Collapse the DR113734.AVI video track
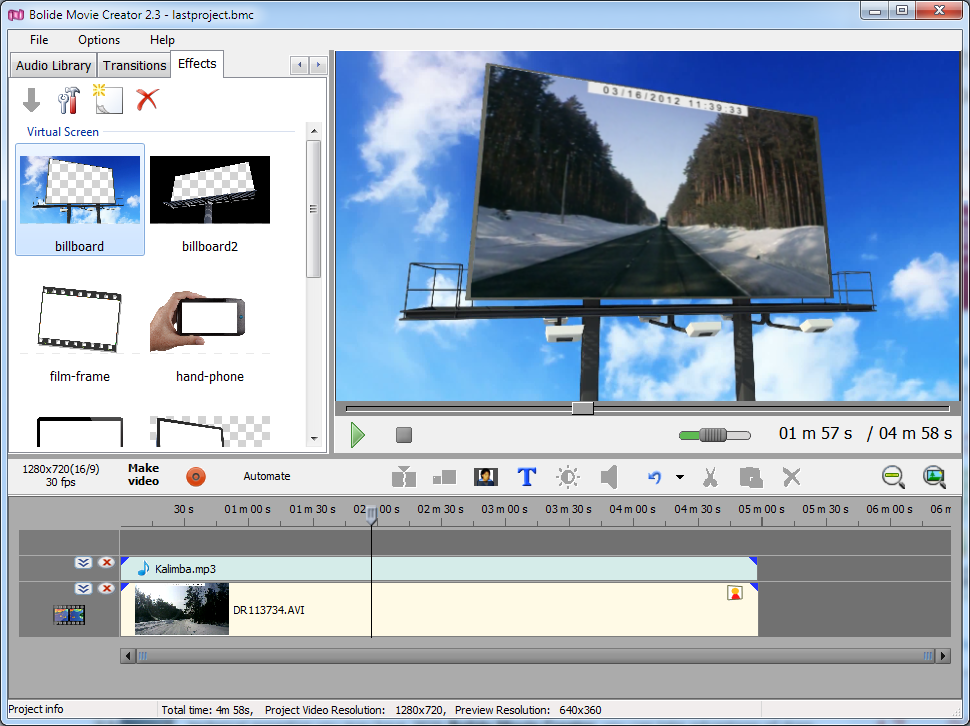970x726 pixels. pos(84,589)
